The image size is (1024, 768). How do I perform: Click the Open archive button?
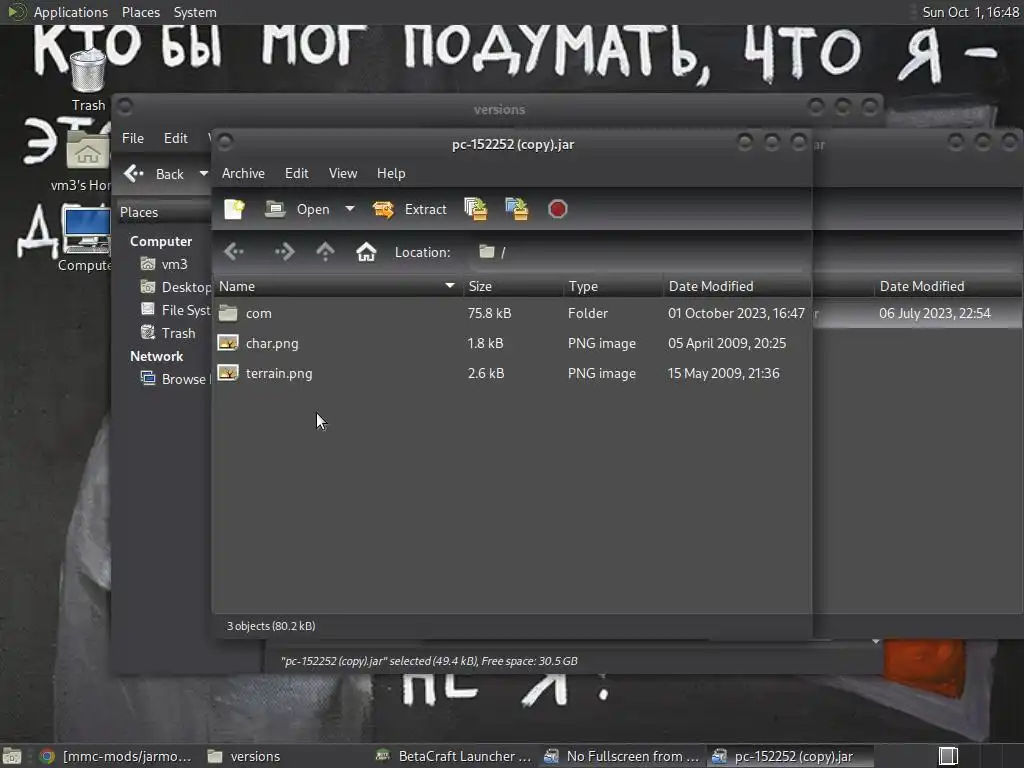point(298,209)
